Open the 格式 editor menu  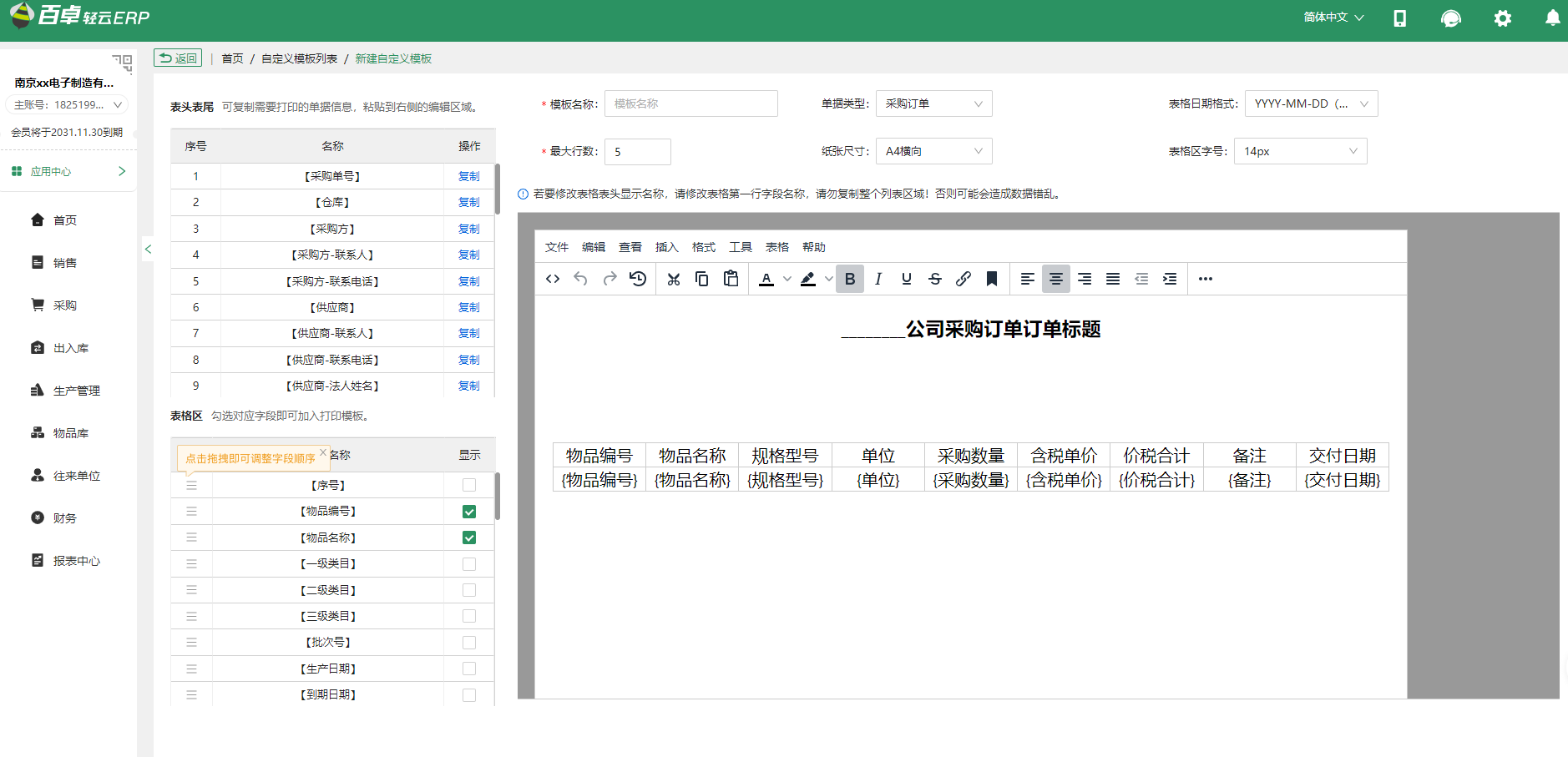704,247
